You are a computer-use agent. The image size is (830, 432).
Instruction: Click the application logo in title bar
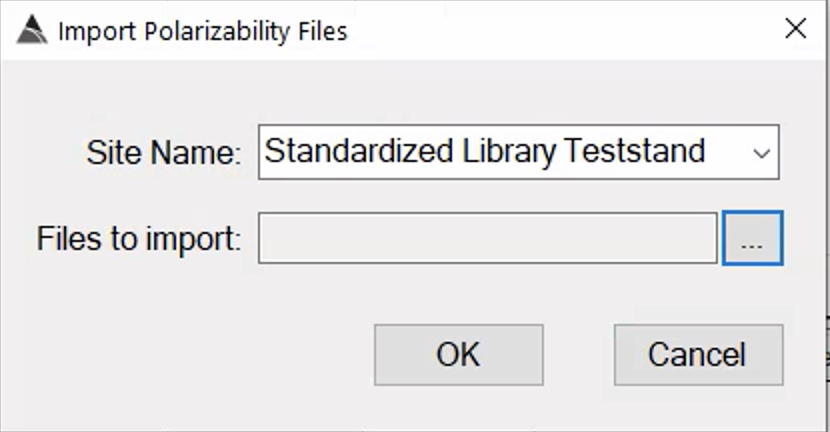pyautogui.click(x=32, y=30)
